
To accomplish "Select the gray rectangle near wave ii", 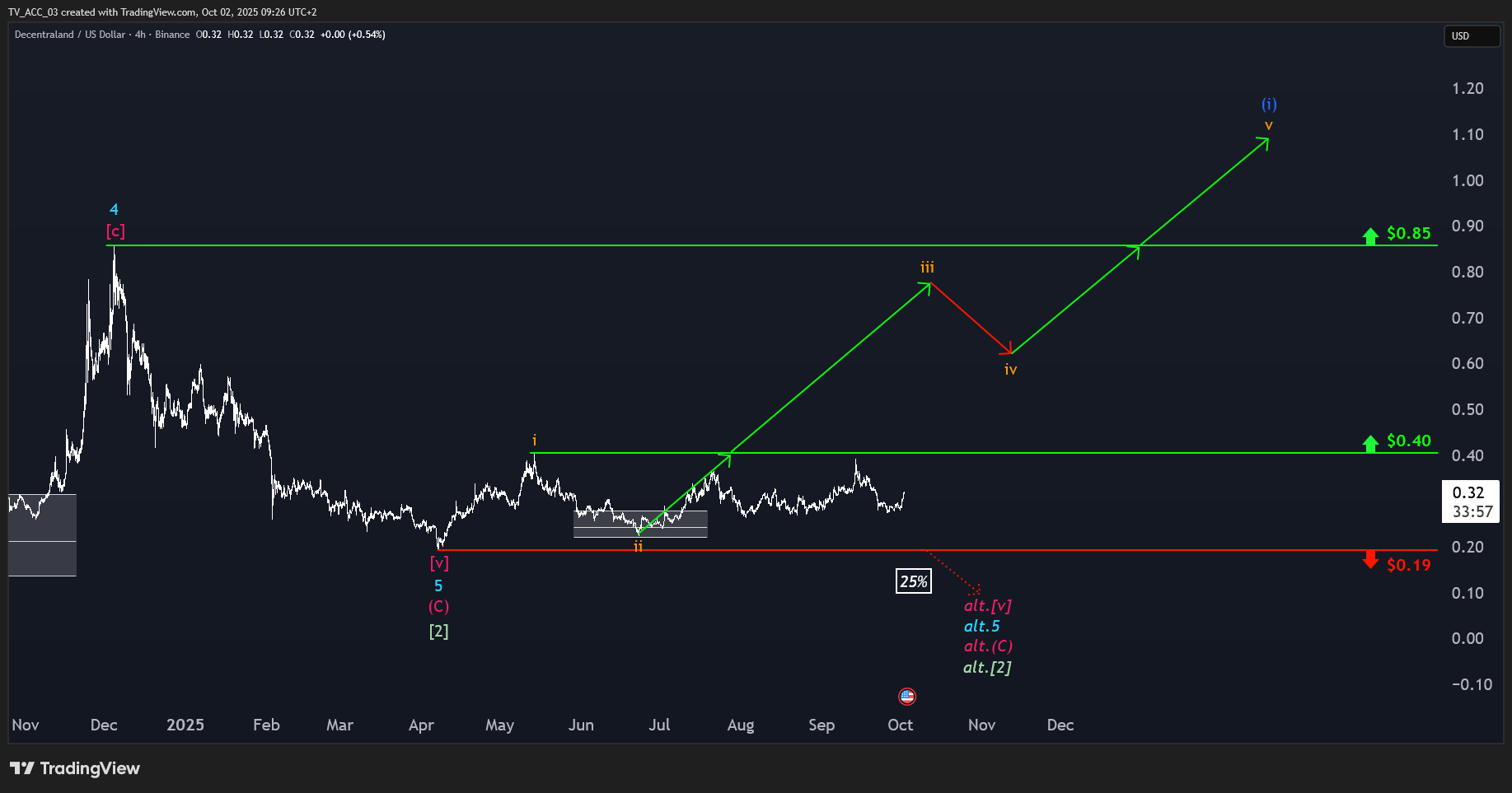I will pyautogui.click(x=640, y=524).
